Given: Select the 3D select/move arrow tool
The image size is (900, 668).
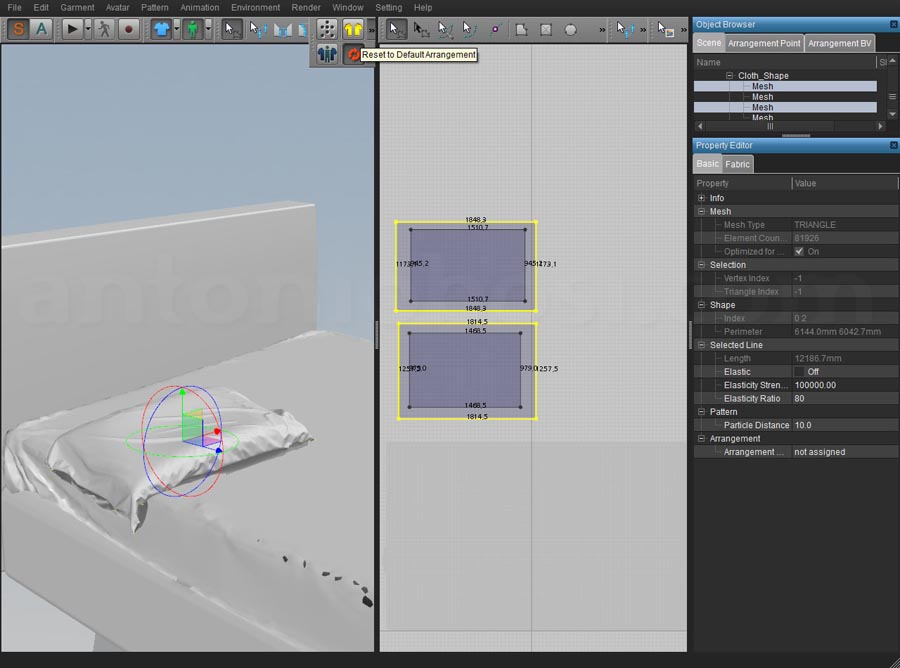Looking at the screenshot, I should [x=232, y=29].
